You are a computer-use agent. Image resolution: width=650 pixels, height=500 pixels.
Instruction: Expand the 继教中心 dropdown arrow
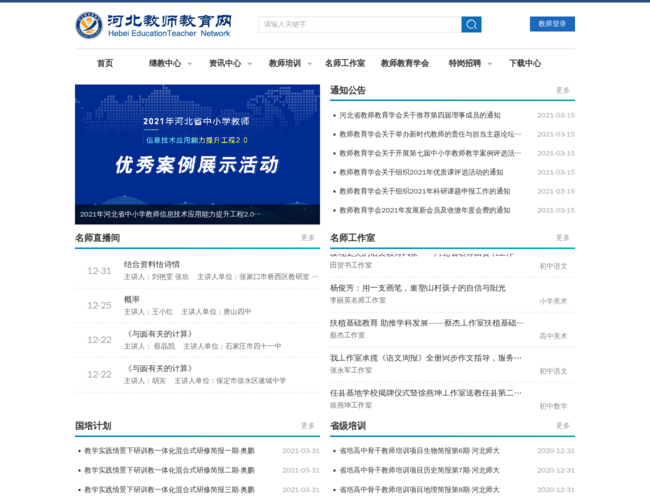coord(190,64)
